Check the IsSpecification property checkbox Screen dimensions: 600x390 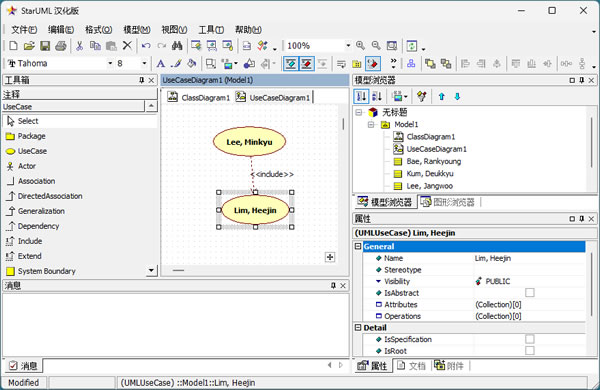[x=530, y=339]
